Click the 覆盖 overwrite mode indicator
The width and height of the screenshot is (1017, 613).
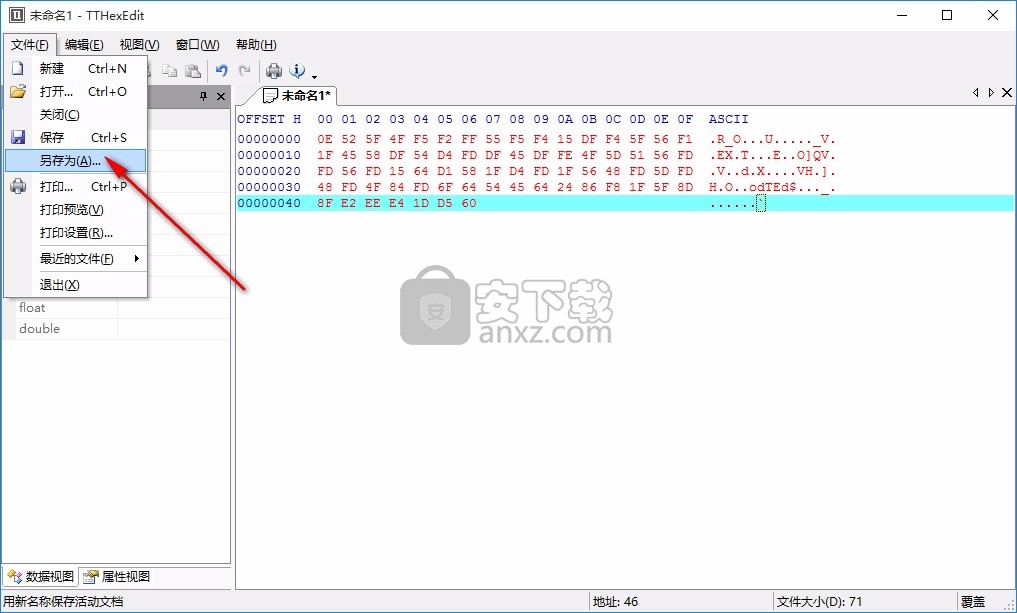974,602
